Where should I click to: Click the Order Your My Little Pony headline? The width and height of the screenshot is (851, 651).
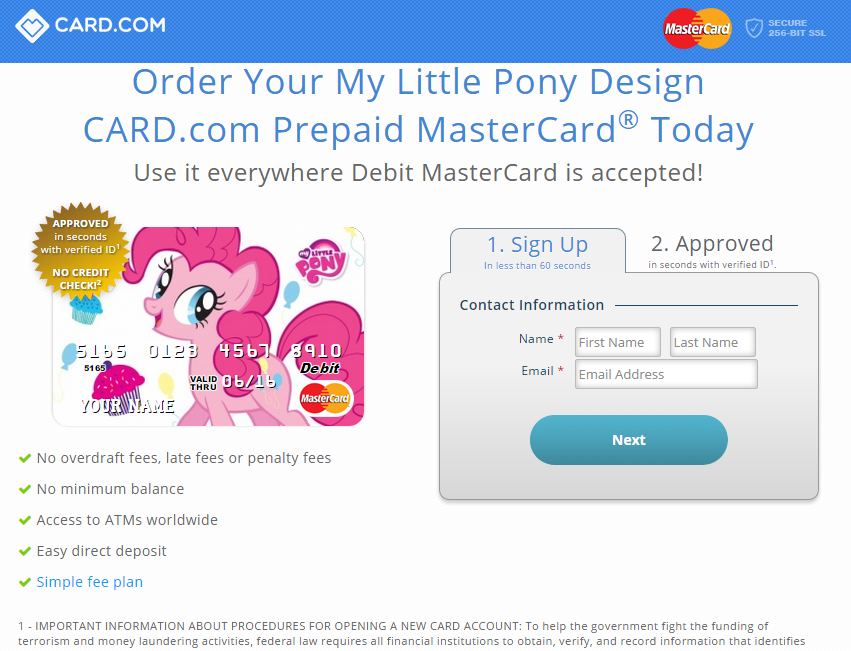click(418, 82)
